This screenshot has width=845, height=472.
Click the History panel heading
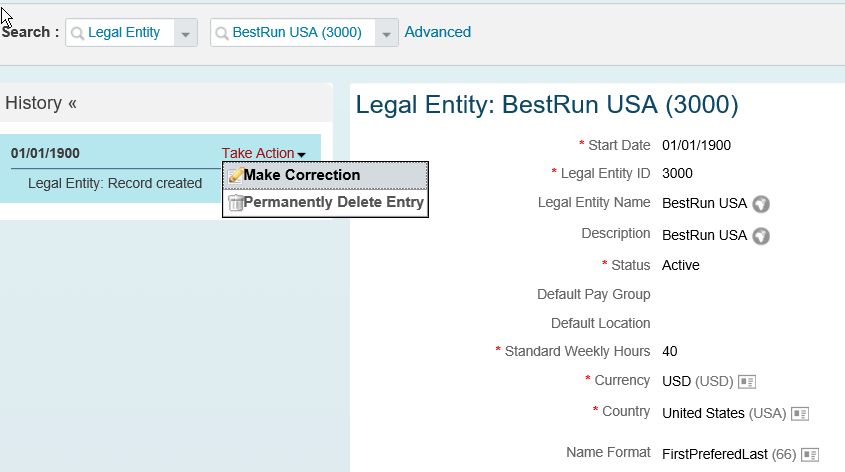click(33, 103)
